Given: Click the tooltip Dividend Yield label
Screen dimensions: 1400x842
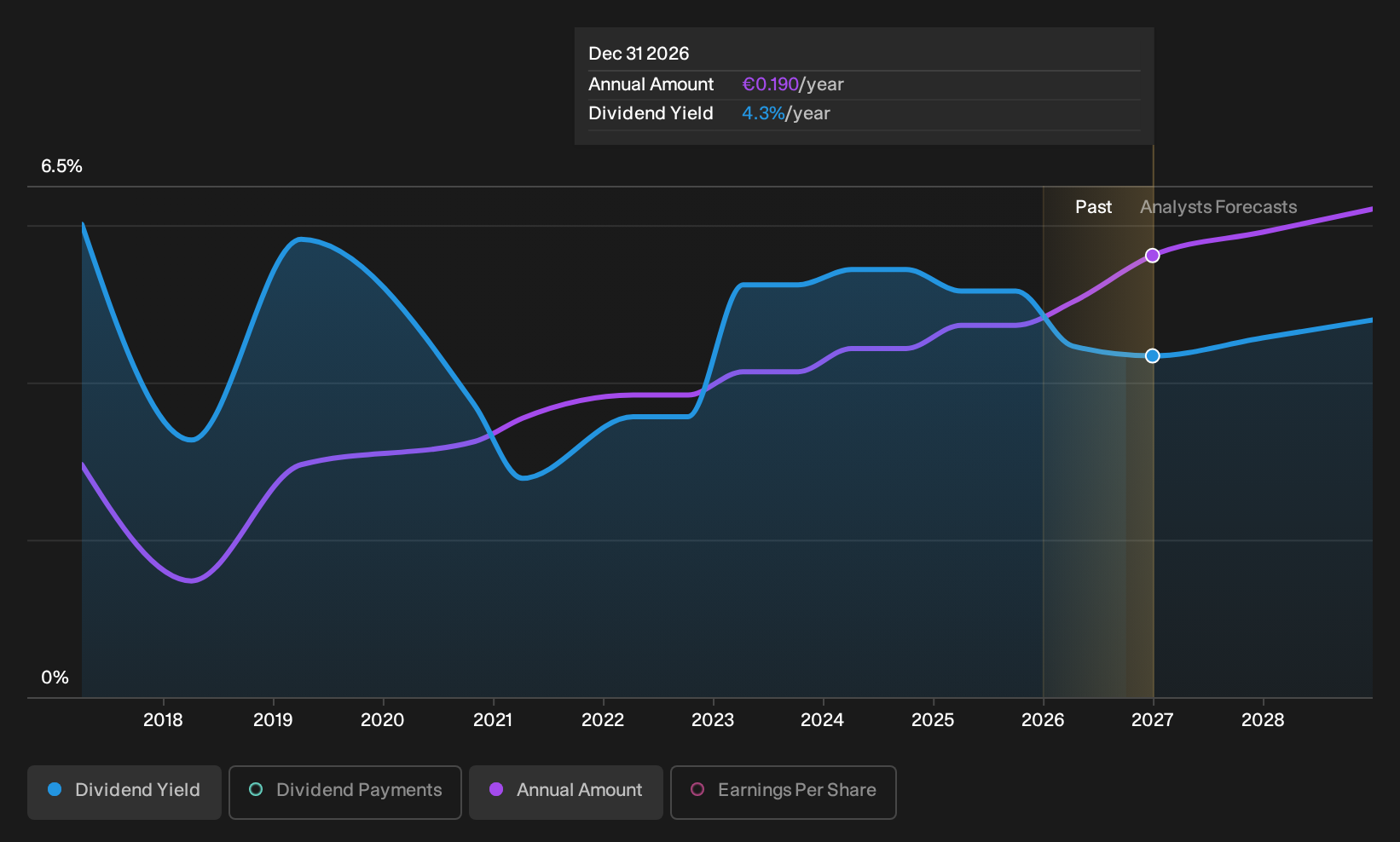Looking at the screenshot, I should pos(651,113).
